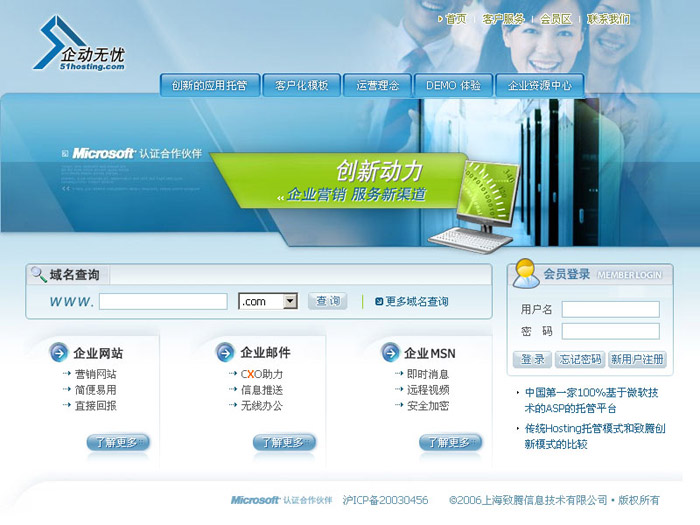Click the 企业MSN heading
The image size is (700, 525).
click(429, 353)
